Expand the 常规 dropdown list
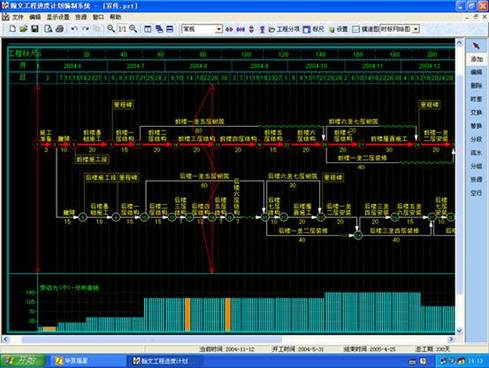 219,29
